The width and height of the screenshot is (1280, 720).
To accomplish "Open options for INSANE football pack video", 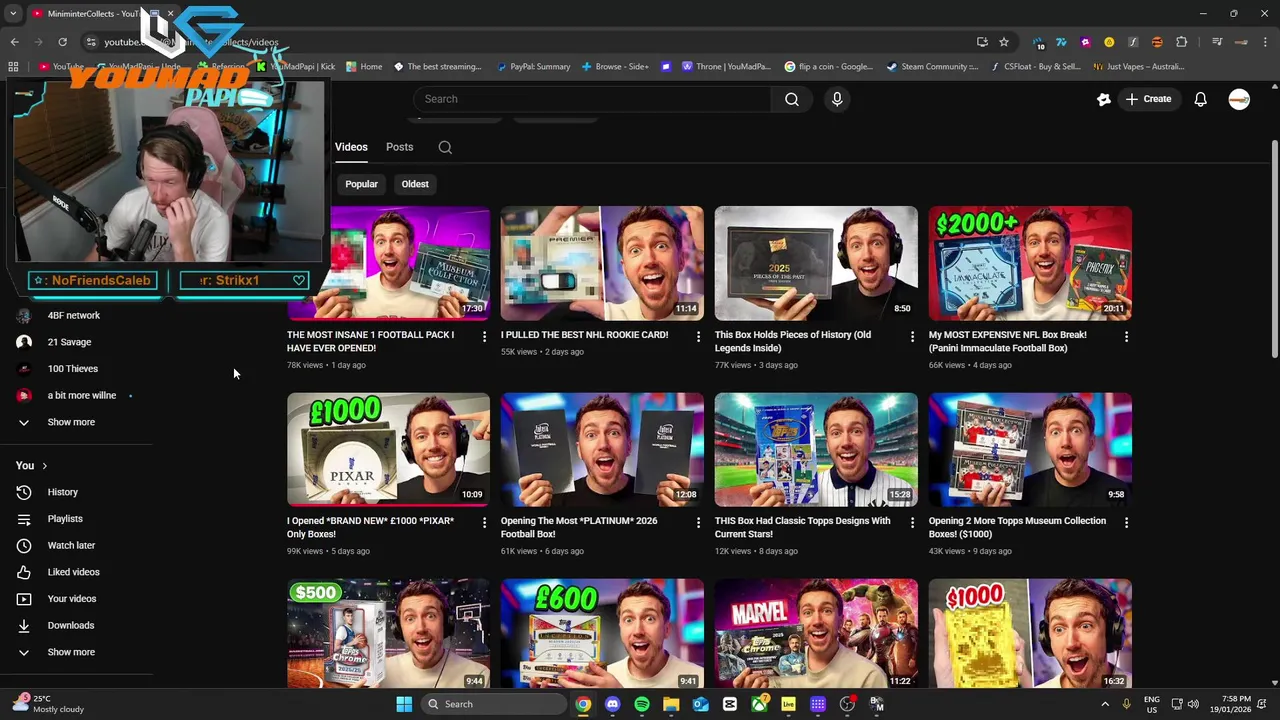I will coord(484,337).
